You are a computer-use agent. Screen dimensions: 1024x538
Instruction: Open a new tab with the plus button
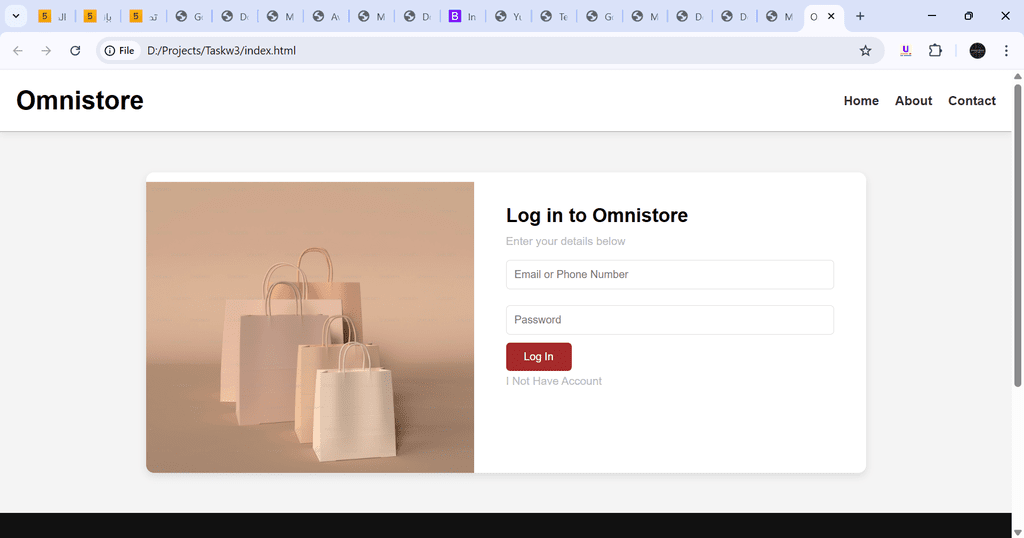[860, 16]
